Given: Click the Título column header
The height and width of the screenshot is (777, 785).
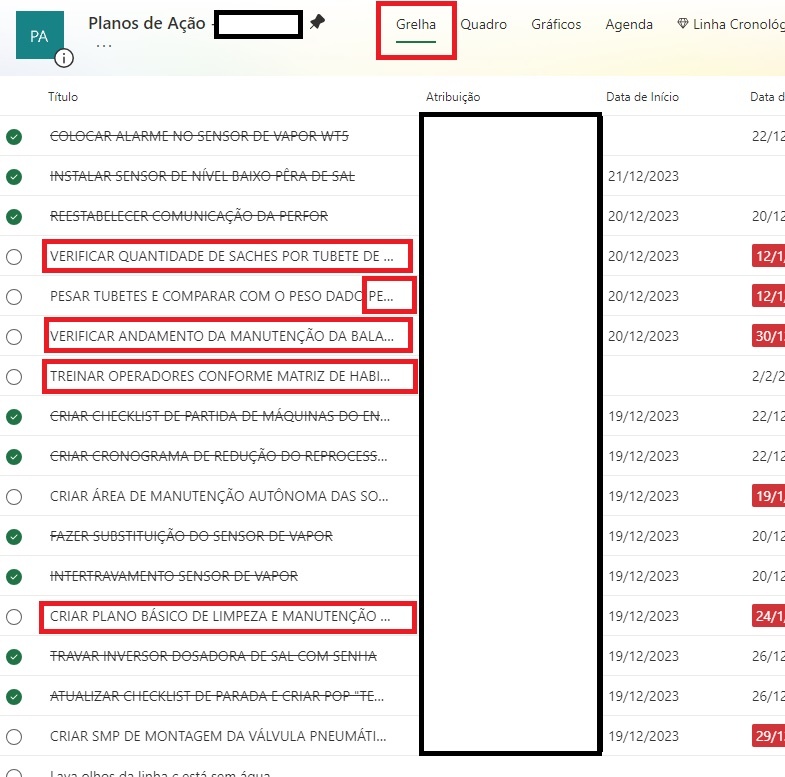Looking at the screenshot, I should coord(63,97).
